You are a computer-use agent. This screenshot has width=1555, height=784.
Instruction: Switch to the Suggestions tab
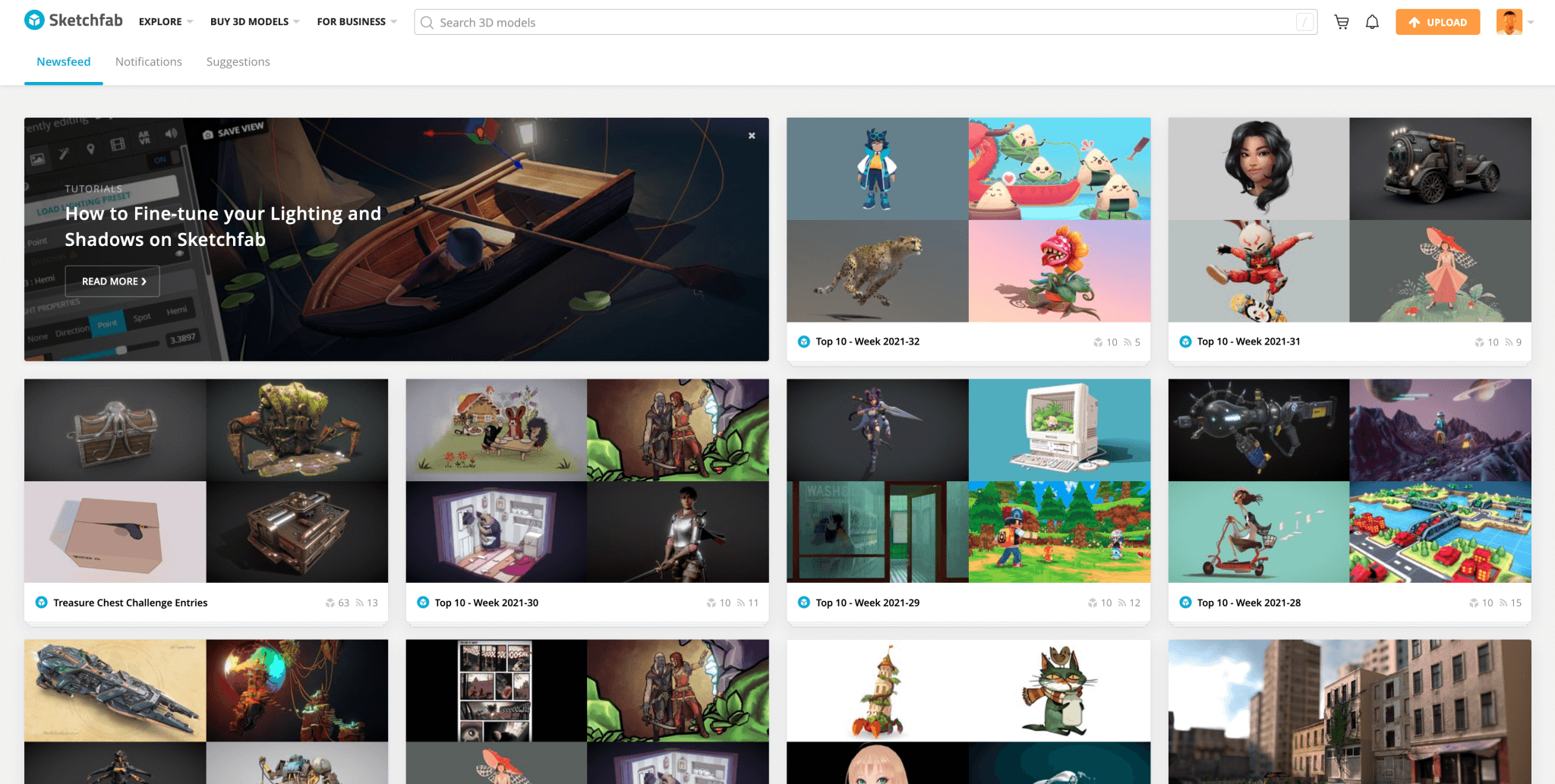pyautogui.click(x=238, y=61)
